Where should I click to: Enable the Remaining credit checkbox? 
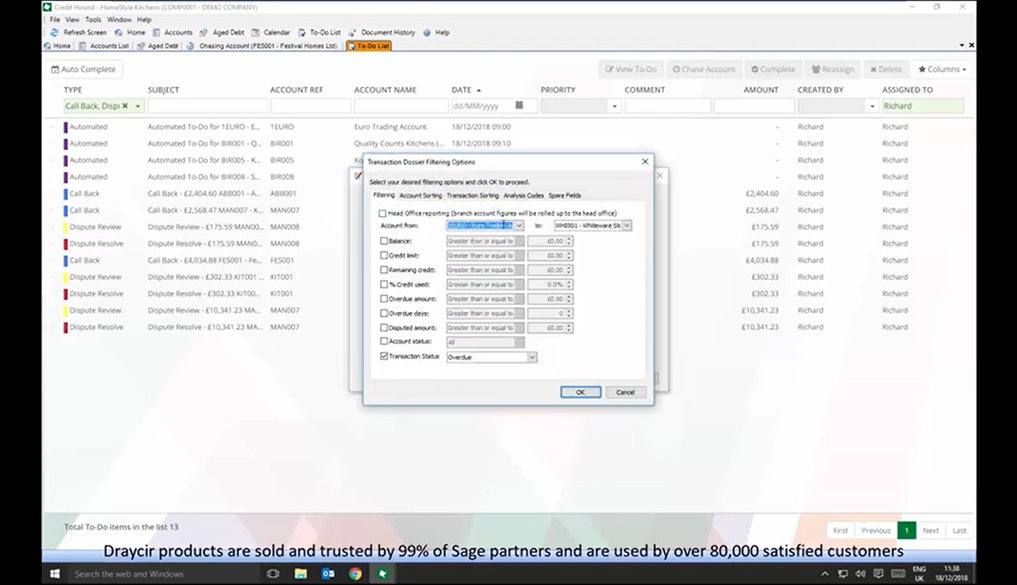(x=384, y=270)
